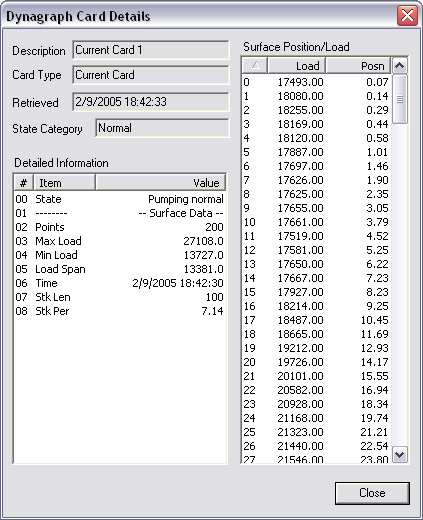The height and width of the screenshot is (520, 423).
Task: Click the Surface list scrollbar thumb
Action: click(x=400, y=99)
